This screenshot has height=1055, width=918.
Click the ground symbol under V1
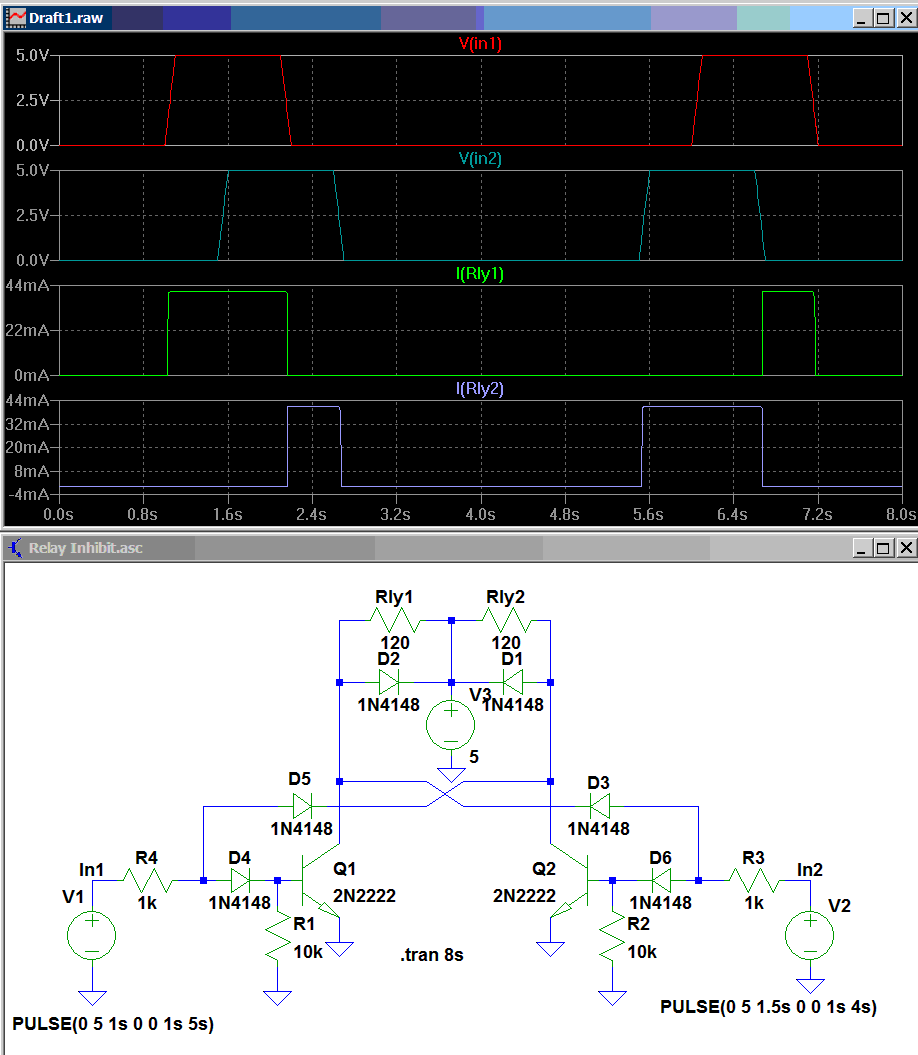point(92,997)
